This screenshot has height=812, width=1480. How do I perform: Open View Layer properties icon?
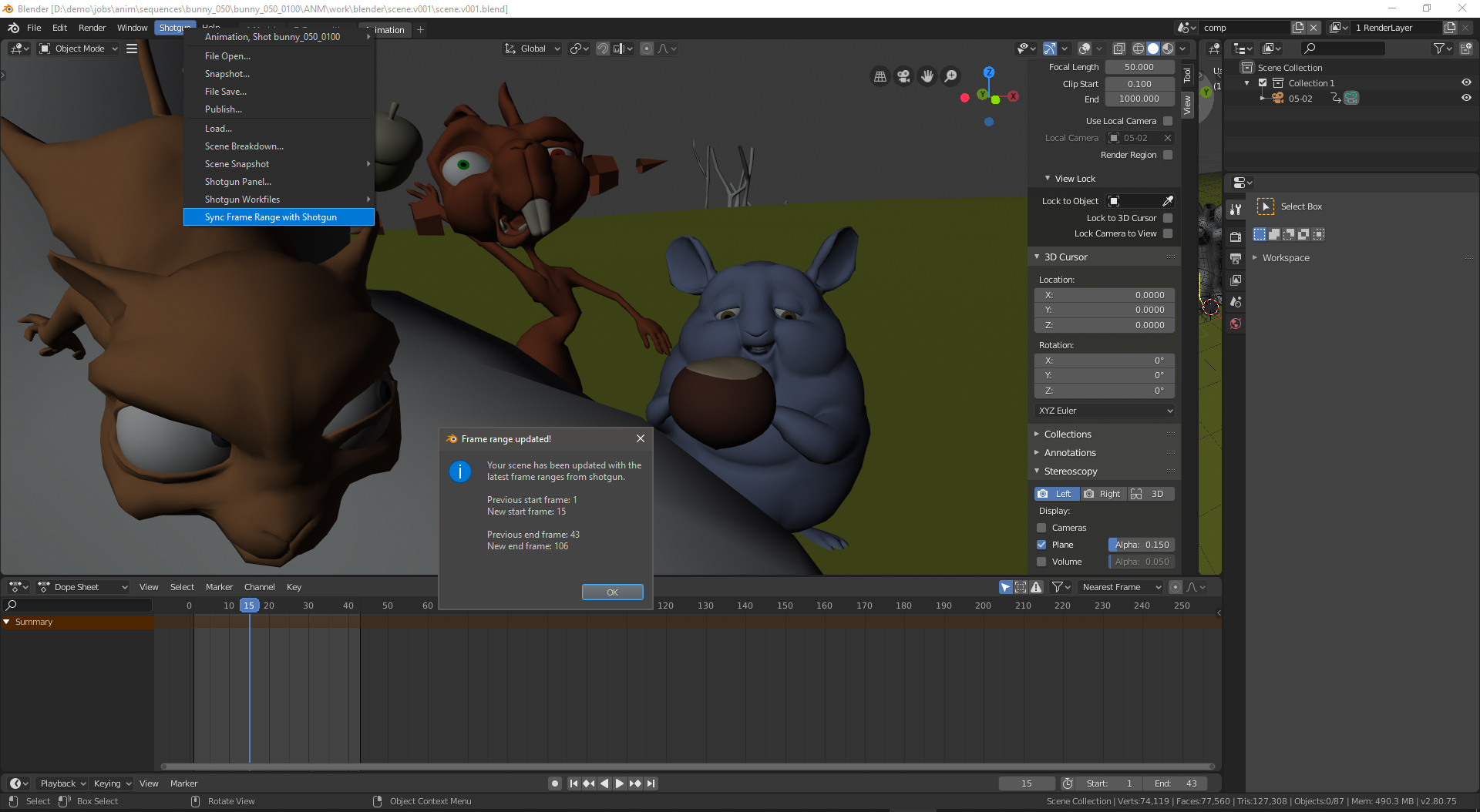coord(1236,280)
